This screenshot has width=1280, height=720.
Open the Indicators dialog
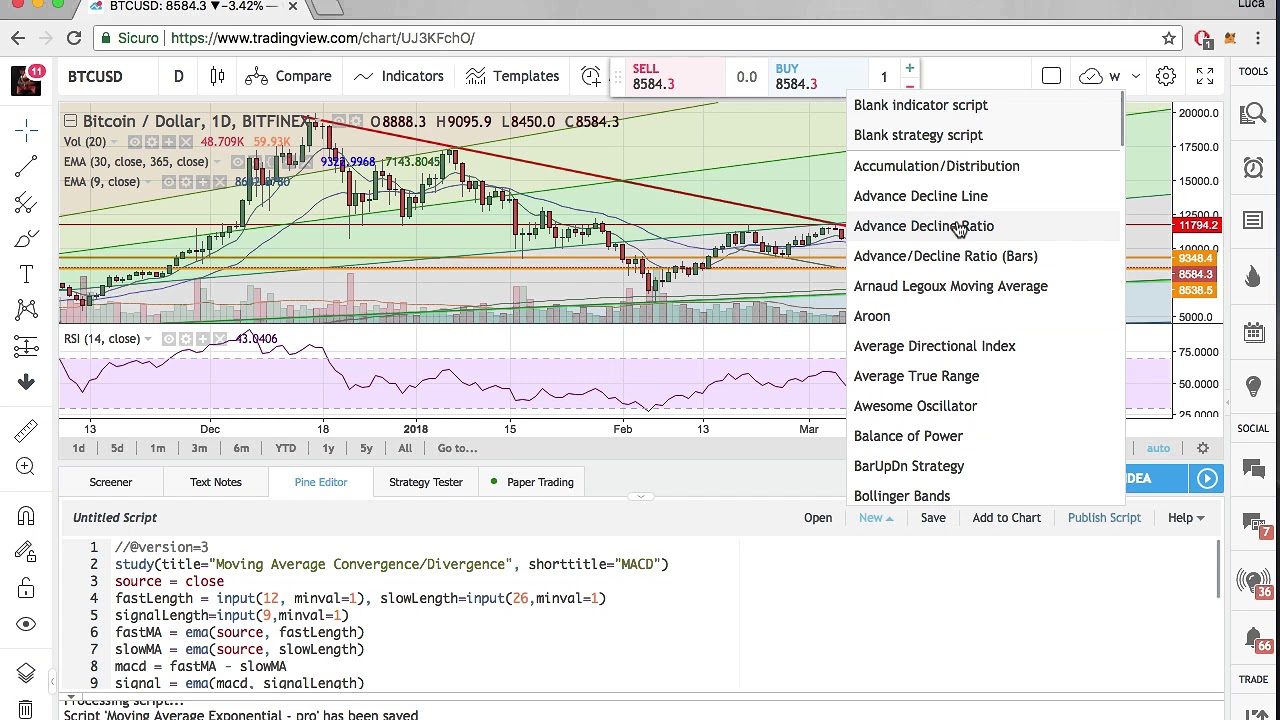(398, 76)
